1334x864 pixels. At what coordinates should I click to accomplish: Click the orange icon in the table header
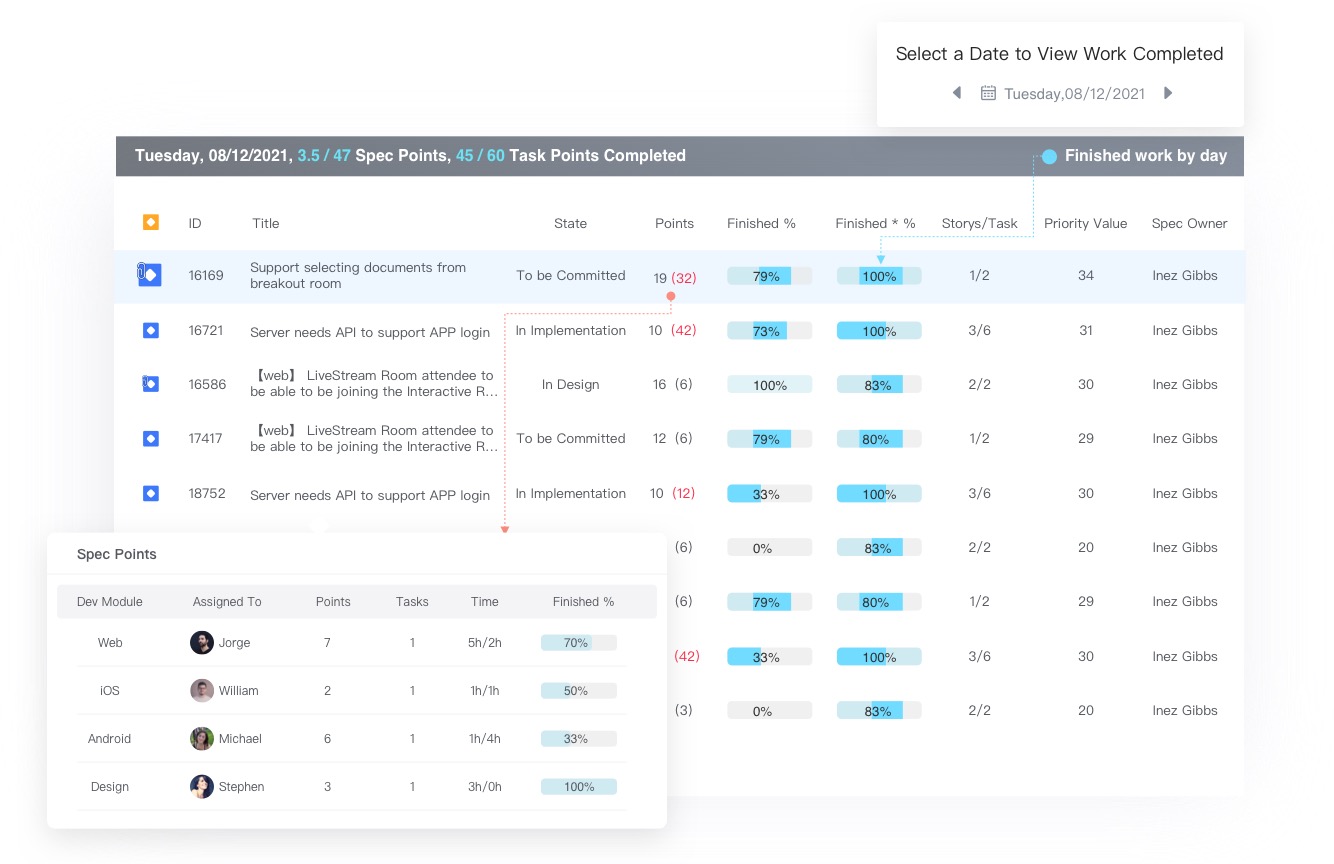click(150, 222)
